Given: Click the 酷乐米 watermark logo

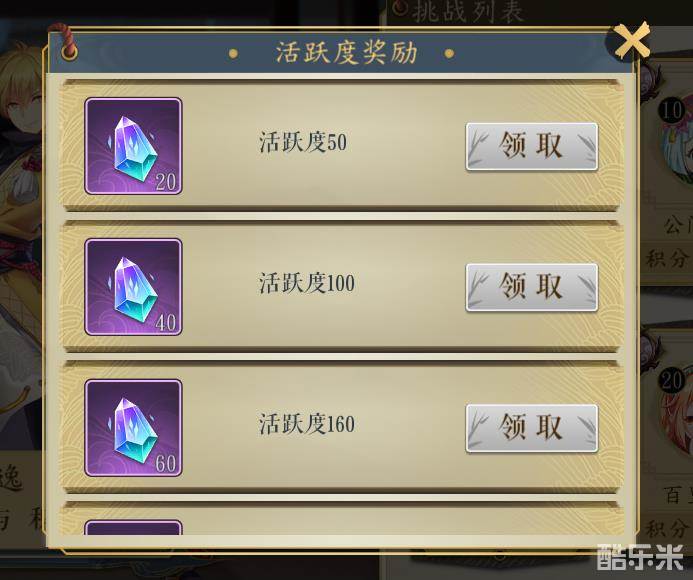Looking at the screenshot, I should pyautogui.click(x=640, y=557).
